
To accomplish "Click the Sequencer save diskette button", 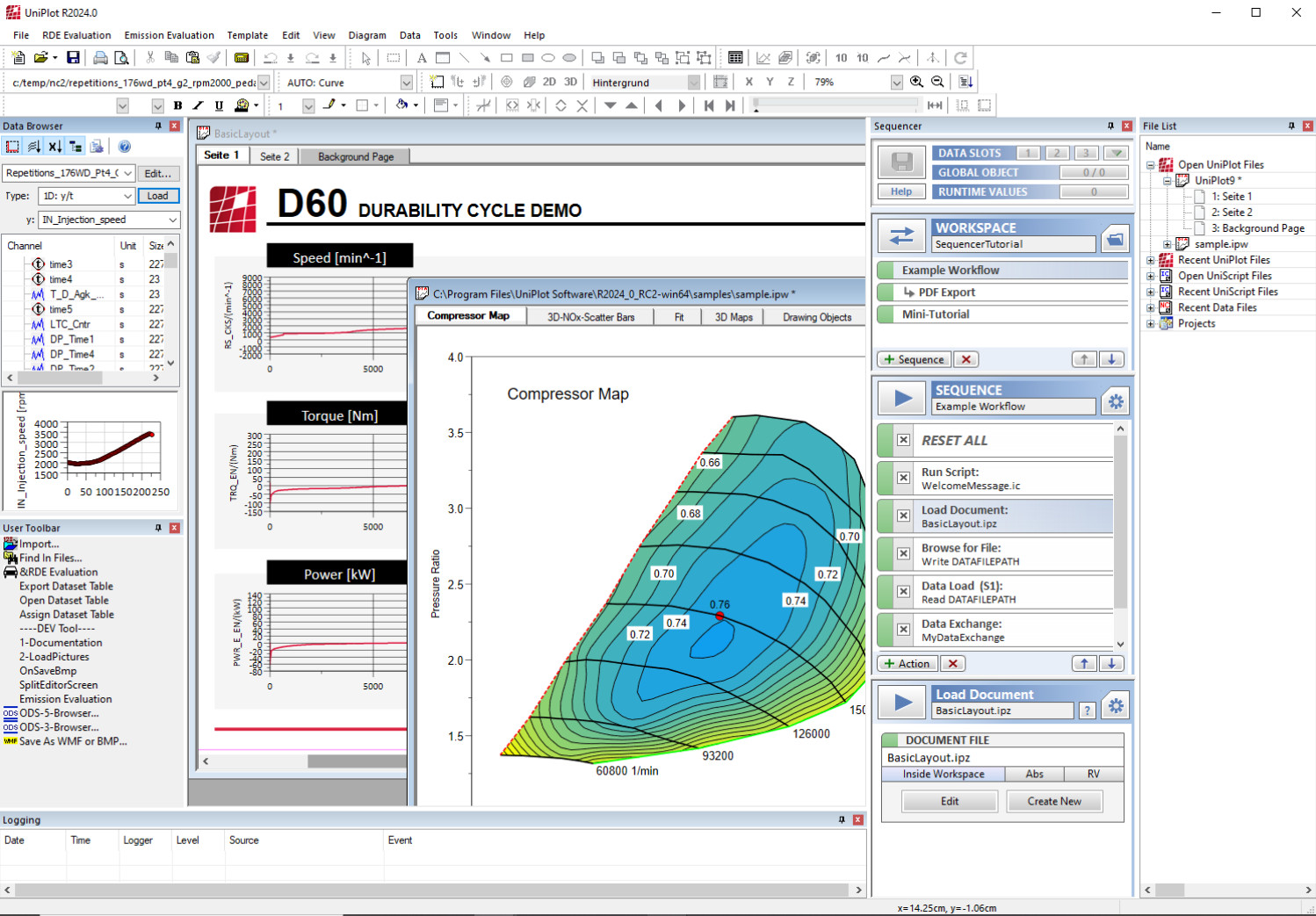I will [x=901, y=162].
